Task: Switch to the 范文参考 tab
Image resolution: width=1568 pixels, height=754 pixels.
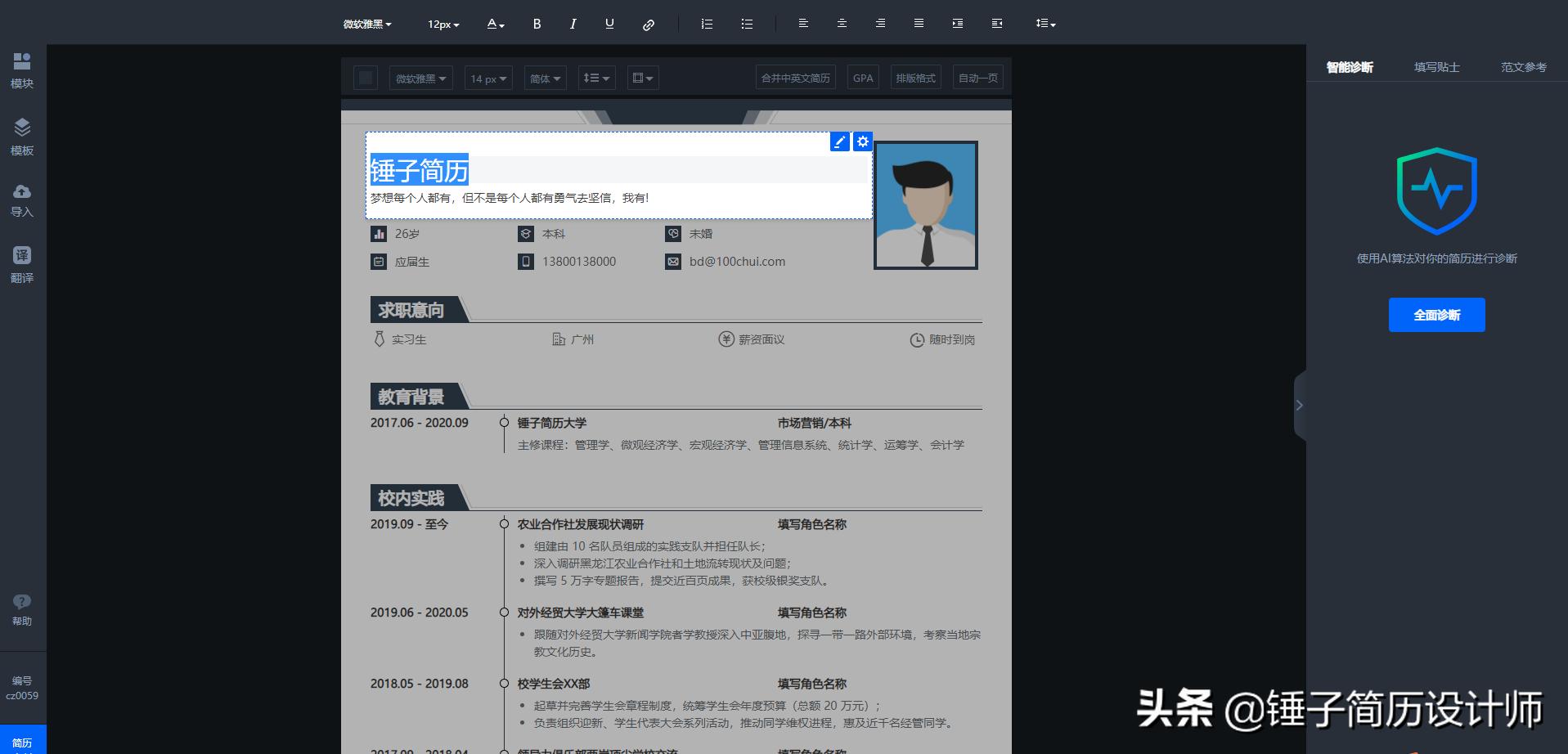Action: click(1524, 66)
